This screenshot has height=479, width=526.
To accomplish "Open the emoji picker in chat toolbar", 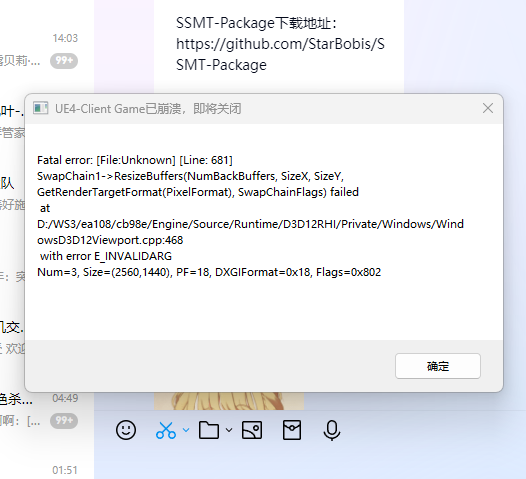I will [126, 430].
